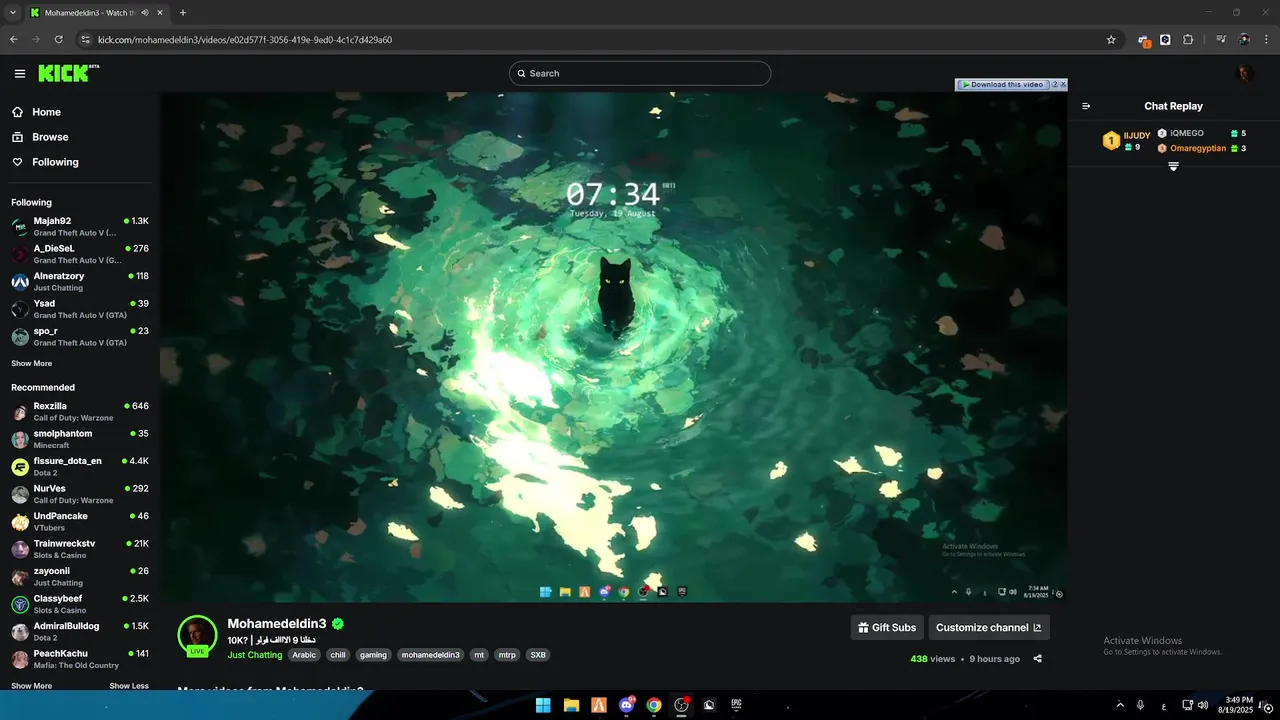Click Customize channel button

click(989, 627)
